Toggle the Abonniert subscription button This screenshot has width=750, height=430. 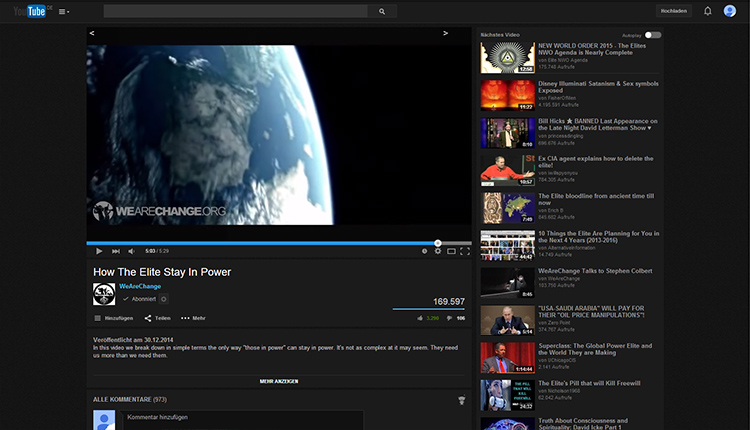click(x=139, y=299)
